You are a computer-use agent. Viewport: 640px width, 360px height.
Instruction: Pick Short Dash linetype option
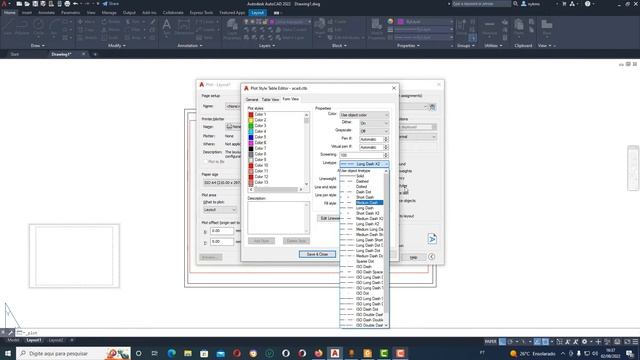(362, 197)
